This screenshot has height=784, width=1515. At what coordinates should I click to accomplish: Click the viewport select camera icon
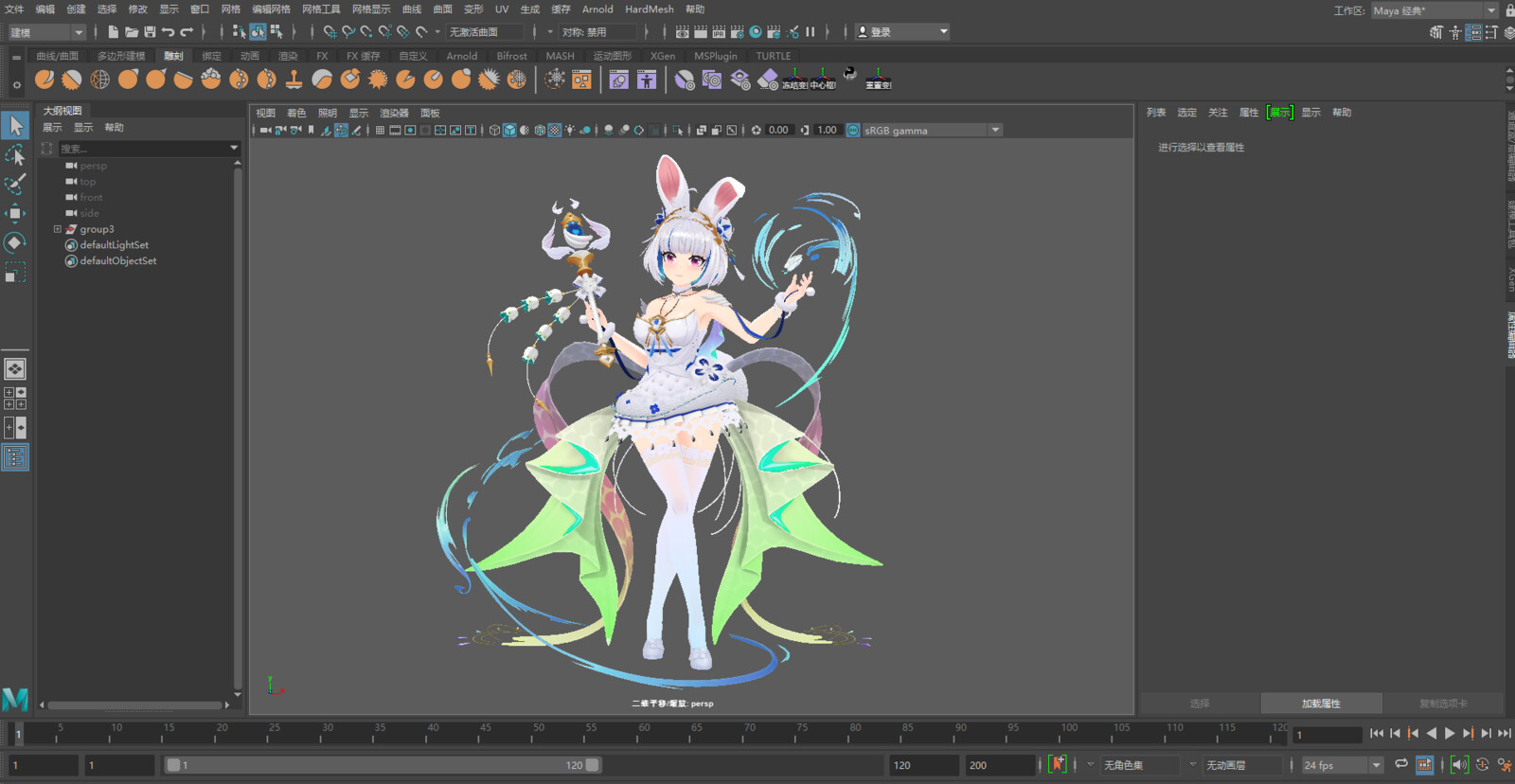point(266,131)
